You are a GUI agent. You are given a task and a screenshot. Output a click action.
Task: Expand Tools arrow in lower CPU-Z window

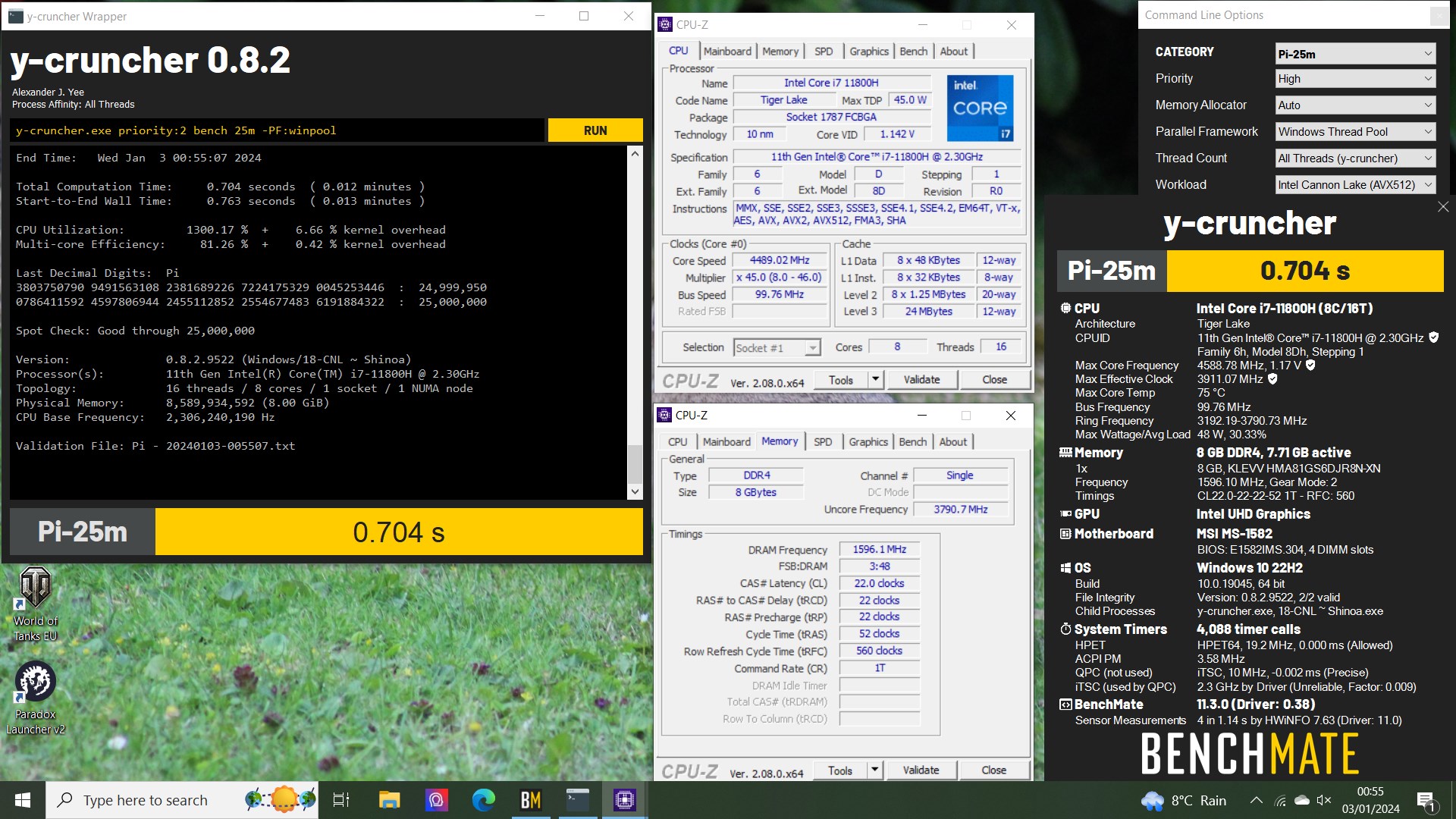[875, 770]
